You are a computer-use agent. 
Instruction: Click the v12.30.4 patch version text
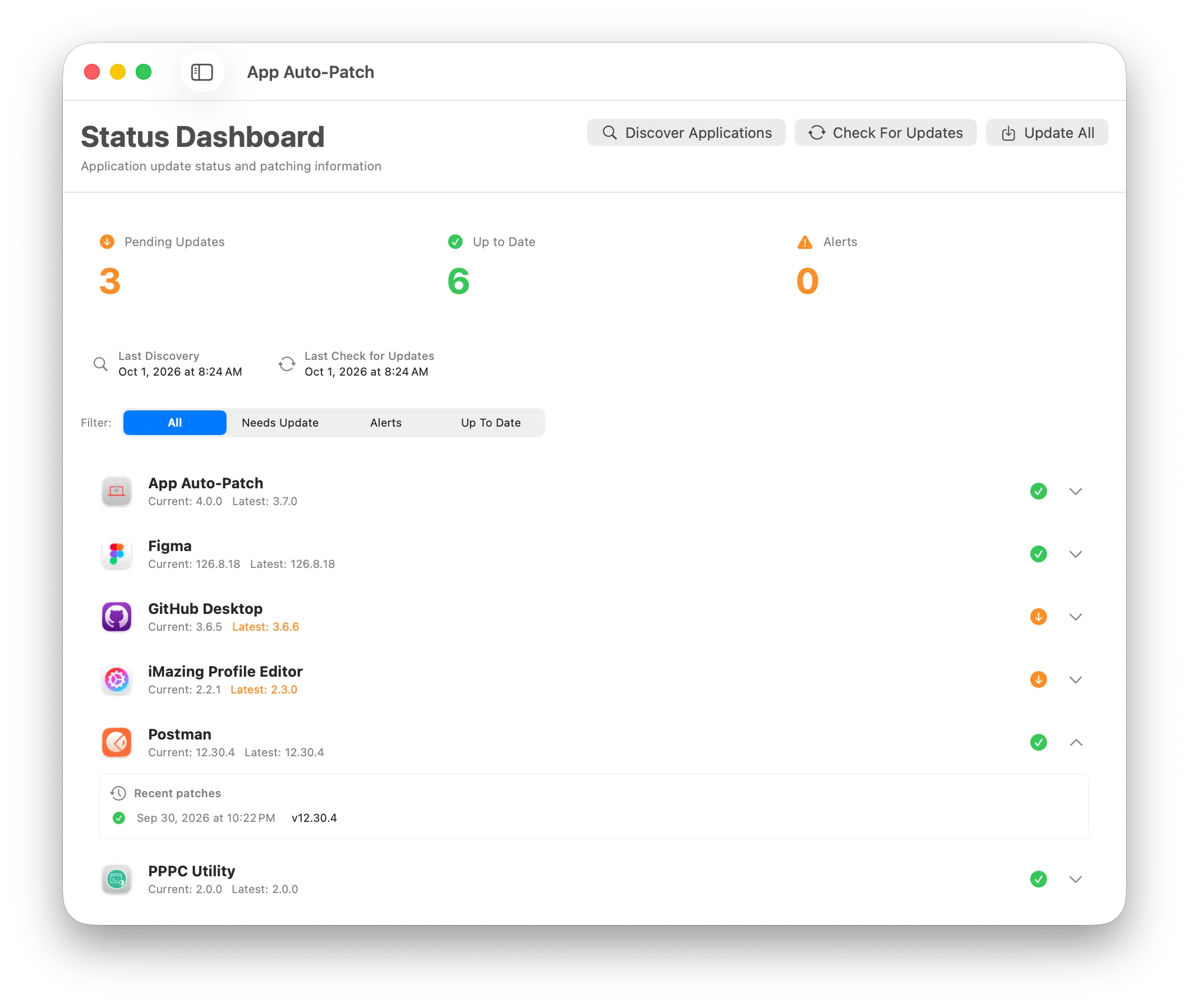coord(315,819)
